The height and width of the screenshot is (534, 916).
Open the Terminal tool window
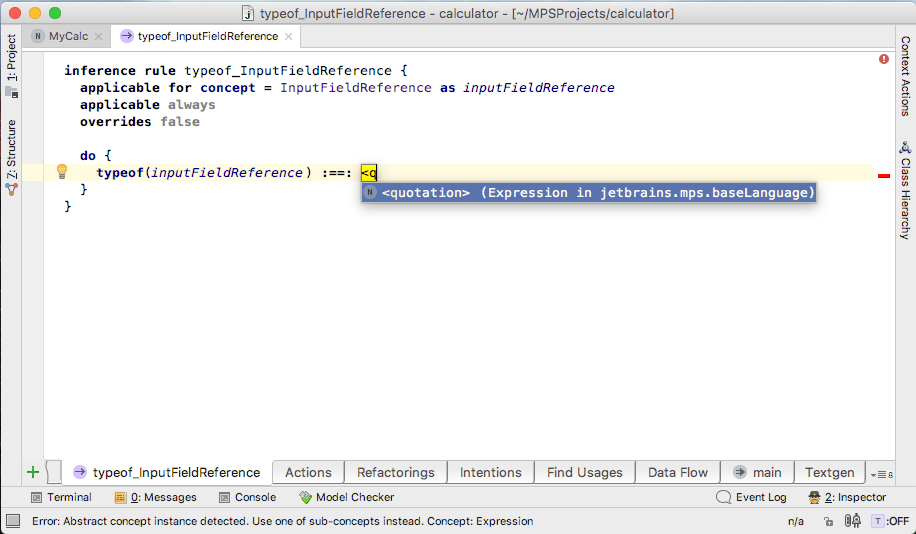click(x=61, y=497)
